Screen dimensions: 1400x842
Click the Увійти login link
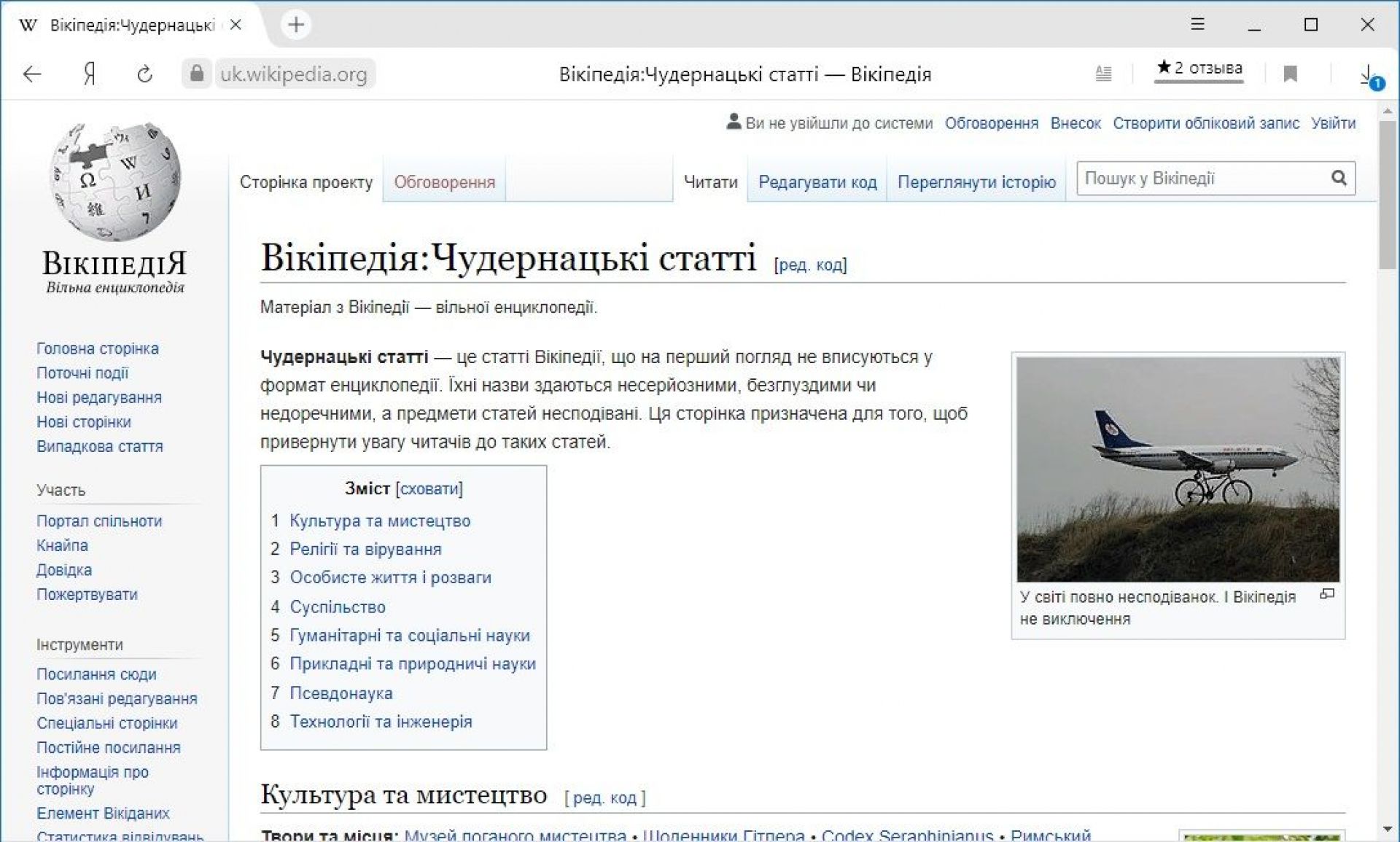(1333, 123)
